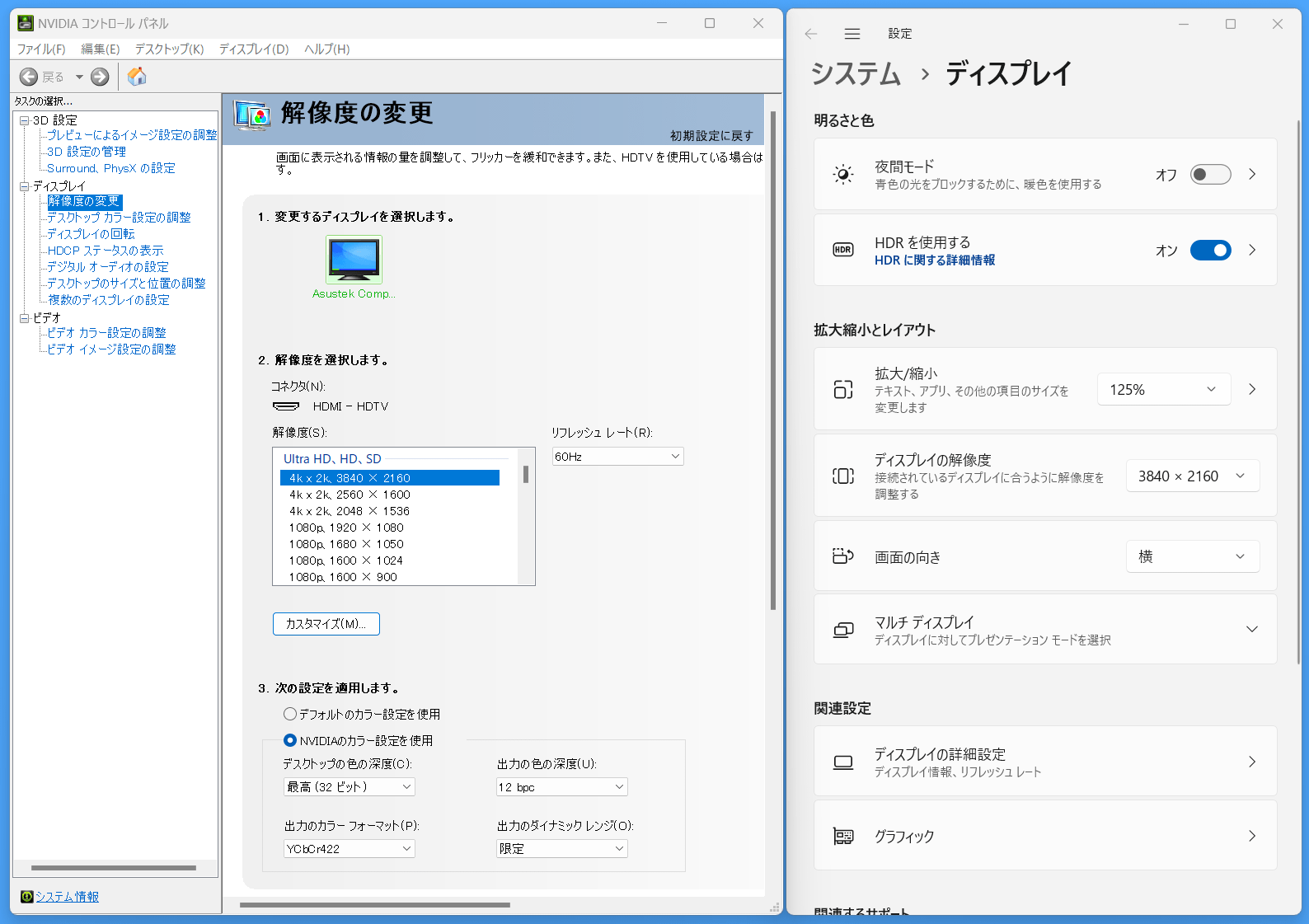This screenshot has width=1309, height=924.
Task: Click the task tree horizontal scrollbar
Action: click(114, 868)
